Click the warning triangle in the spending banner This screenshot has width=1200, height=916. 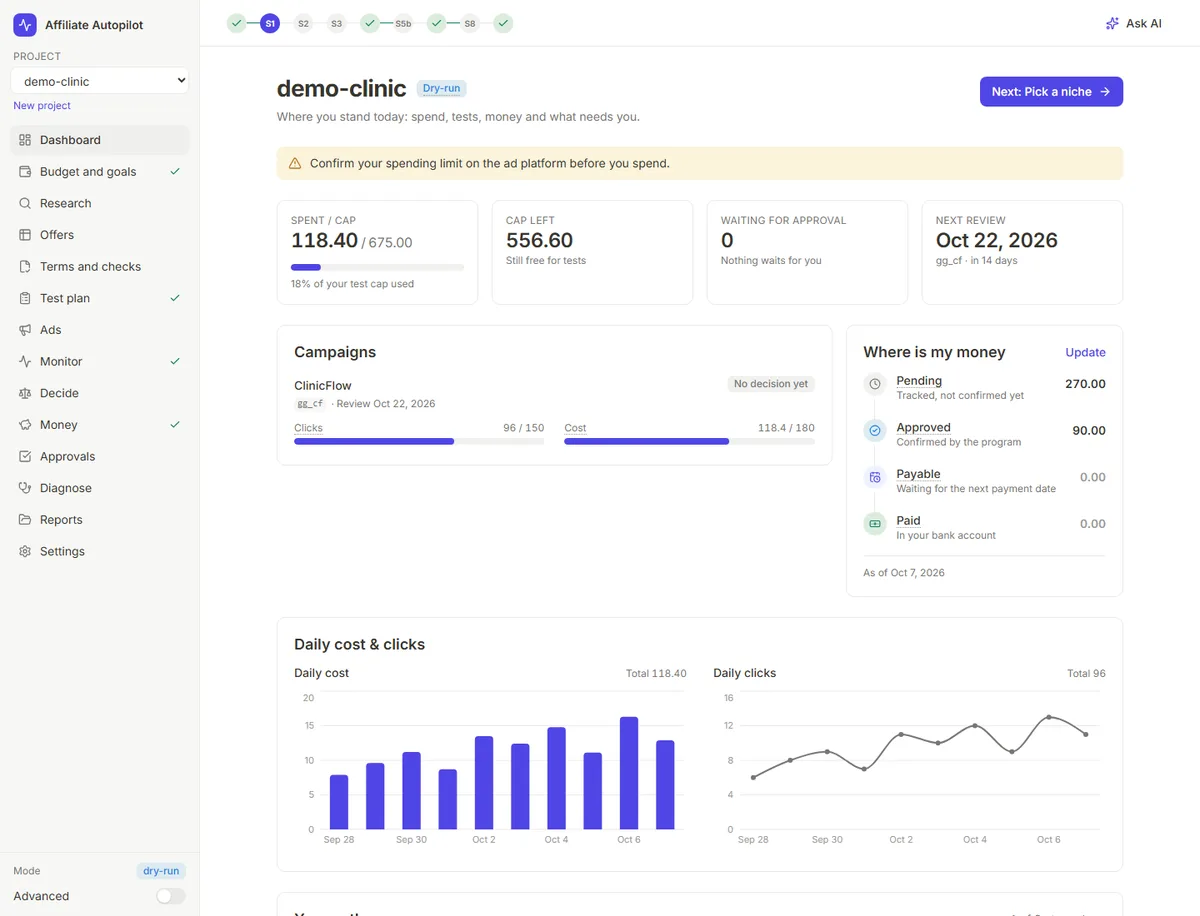(x=295, y=163)
